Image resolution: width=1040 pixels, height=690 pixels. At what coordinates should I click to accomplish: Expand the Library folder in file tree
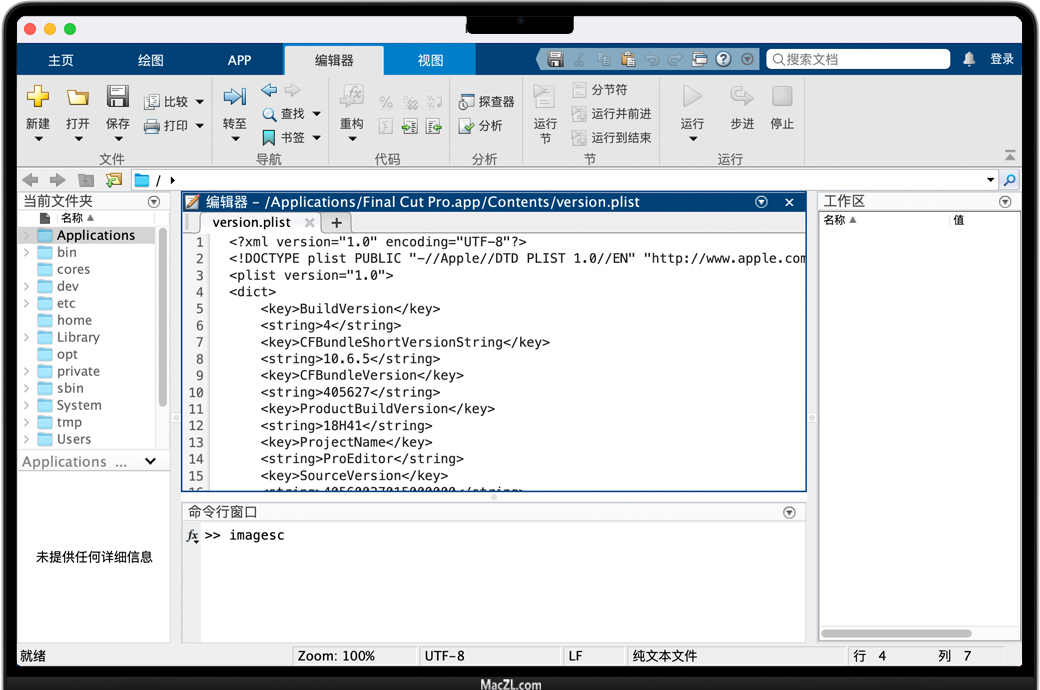26,338
